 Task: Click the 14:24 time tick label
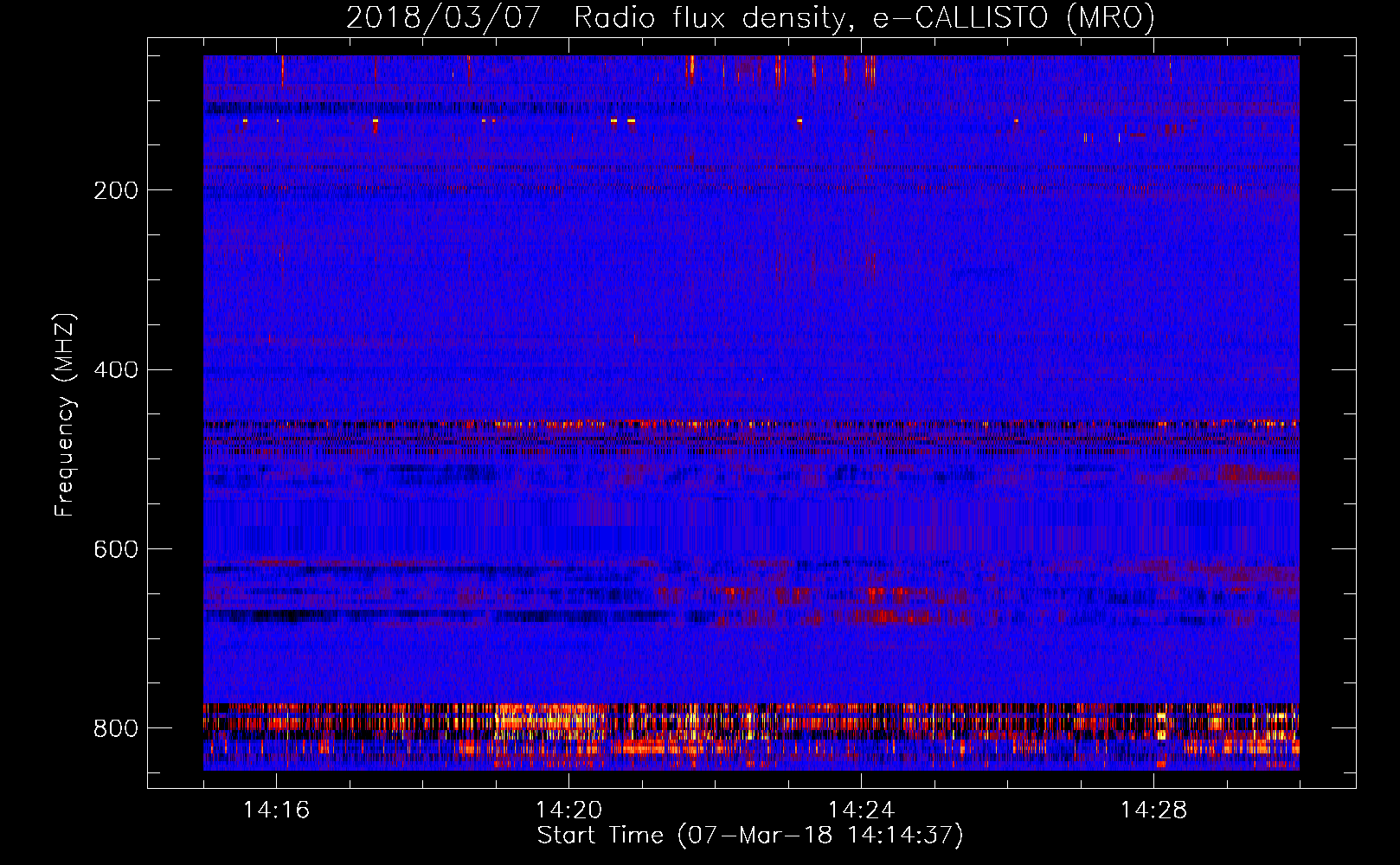coord(861,811)
